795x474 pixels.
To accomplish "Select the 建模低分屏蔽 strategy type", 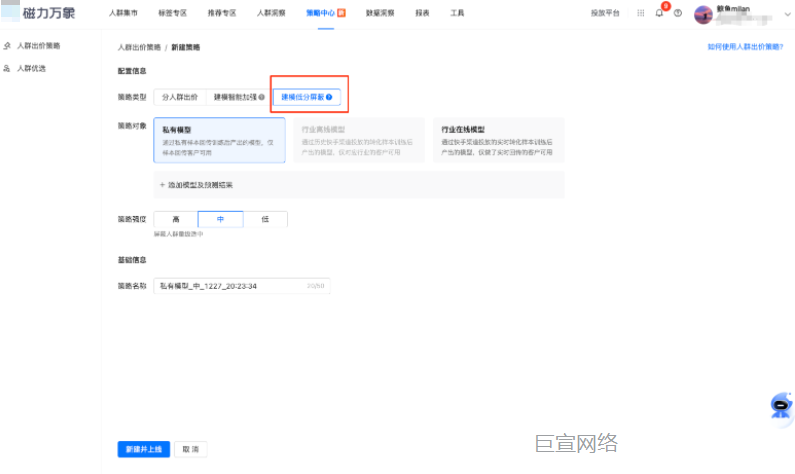I will pyautogui.click(x=307, y=97).
